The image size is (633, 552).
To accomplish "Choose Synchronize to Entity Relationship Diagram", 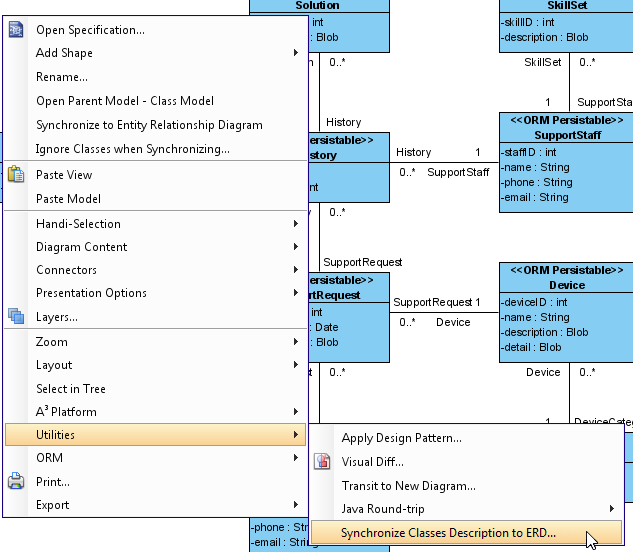I will pos(155,125).
